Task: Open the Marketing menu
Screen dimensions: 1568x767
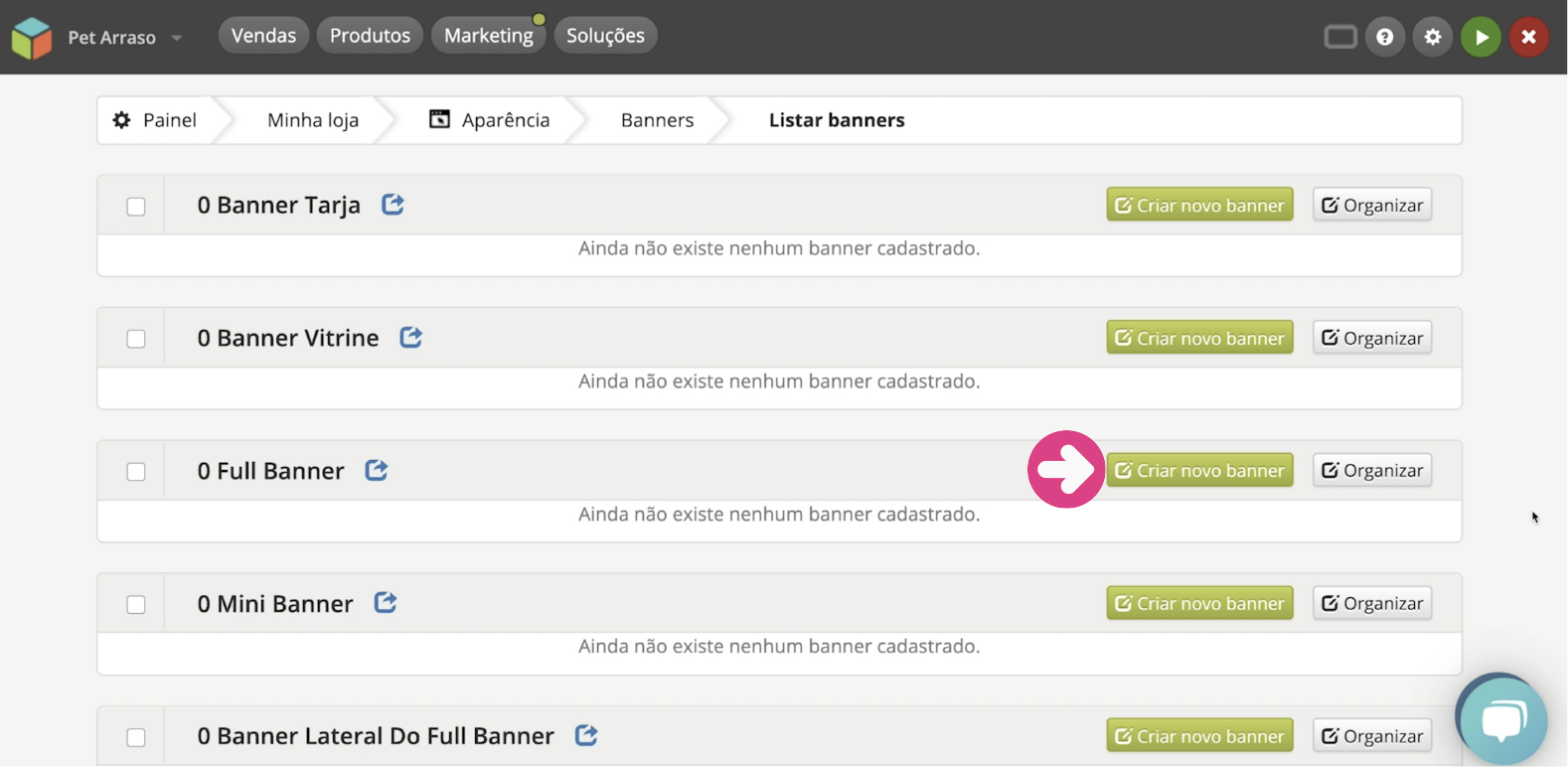Action: coord(489,36)
